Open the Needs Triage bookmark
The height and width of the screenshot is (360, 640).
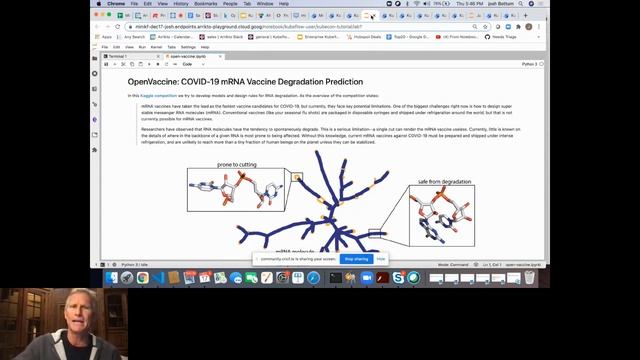pyautogui.click(x=501, y=37)
